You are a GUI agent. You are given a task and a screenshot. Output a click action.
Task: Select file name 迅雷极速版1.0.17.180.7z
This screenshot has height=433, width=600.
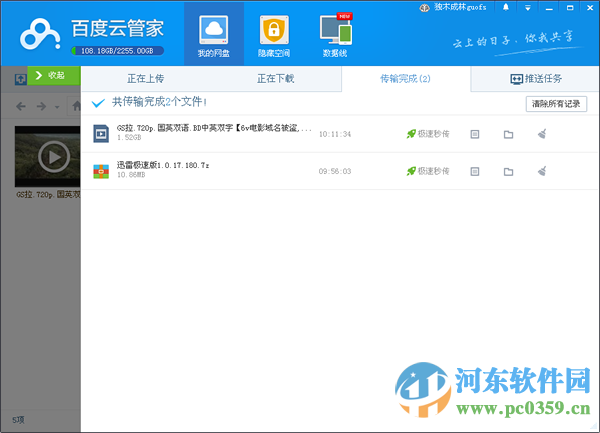pos(163,165)
